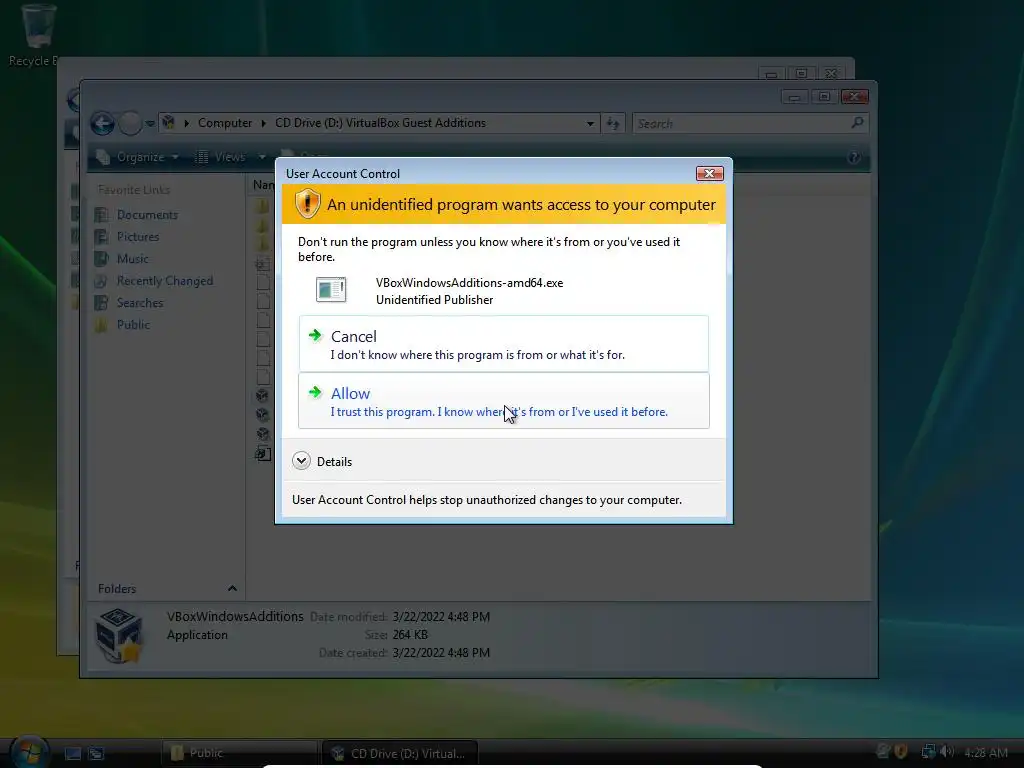Viewport: 1024px width, 768px height.
Task: Click the Documents folder icon
Action: tap(101, 215)
